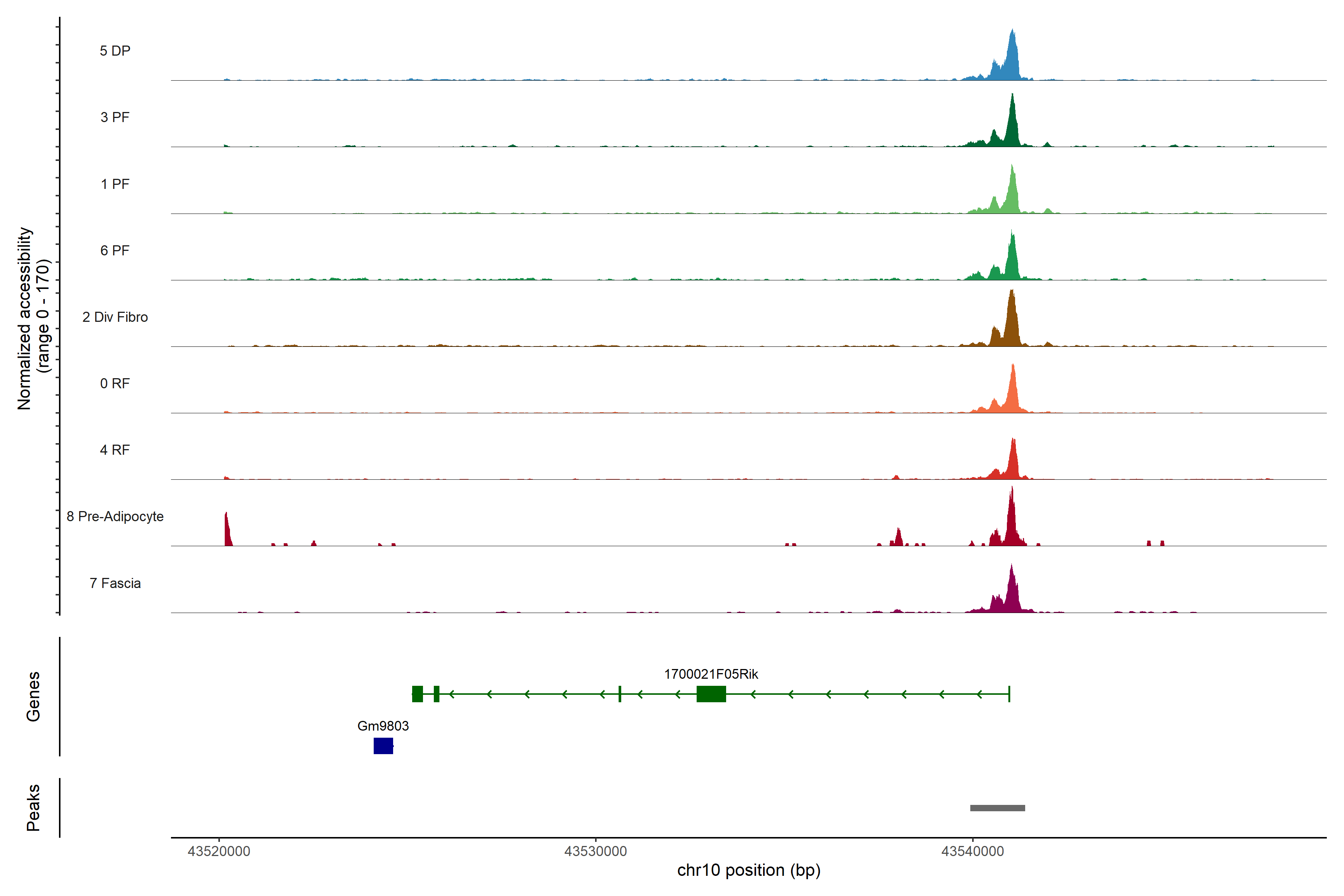Click the 6 PF track label
This screenshot has height=896, width=1344.
(x=115, y=250)
